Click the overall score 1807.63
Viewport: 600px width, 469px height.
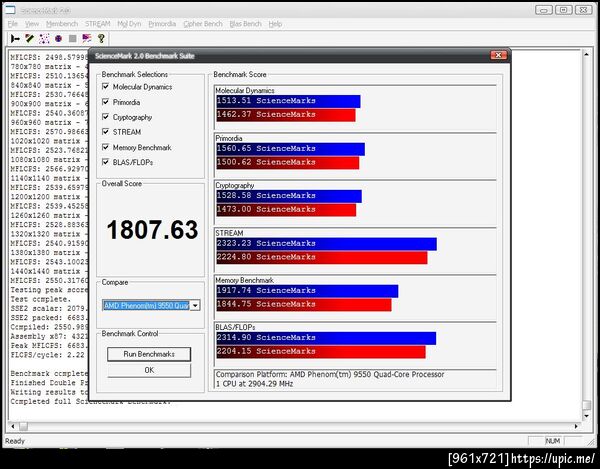pos(152,230)
